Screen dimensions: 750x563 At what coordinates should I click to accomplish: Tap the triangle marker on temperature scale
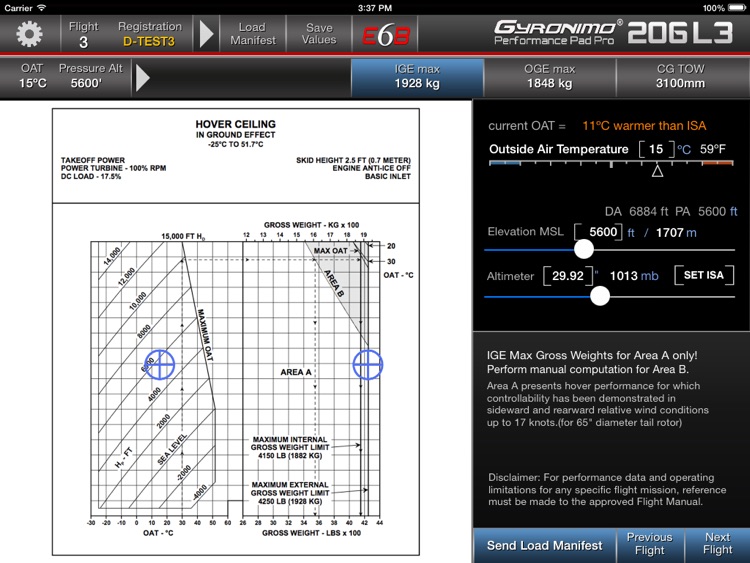pos(657,170)
